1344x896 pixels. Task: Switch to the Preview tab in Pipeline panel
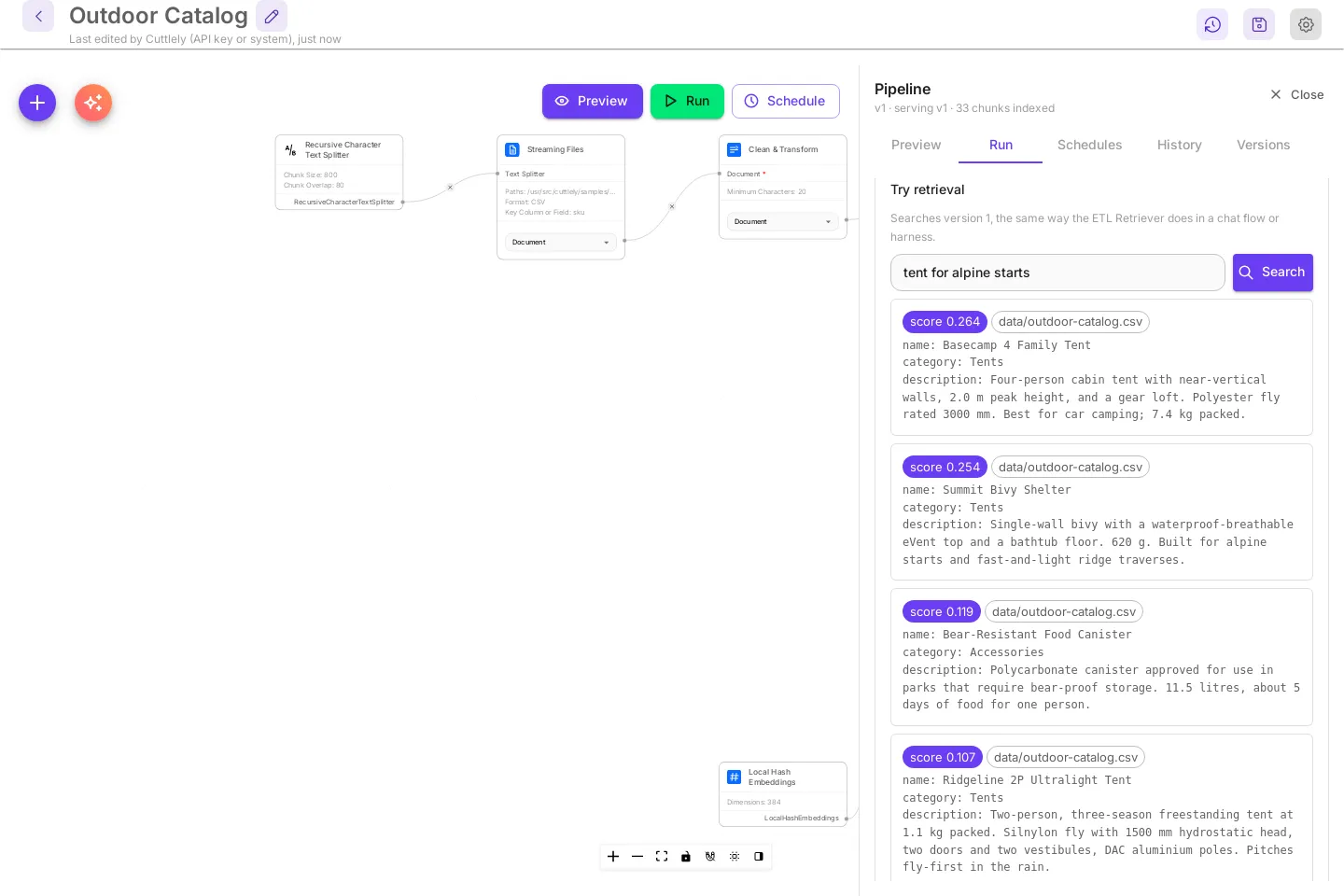tap(916, 145)
